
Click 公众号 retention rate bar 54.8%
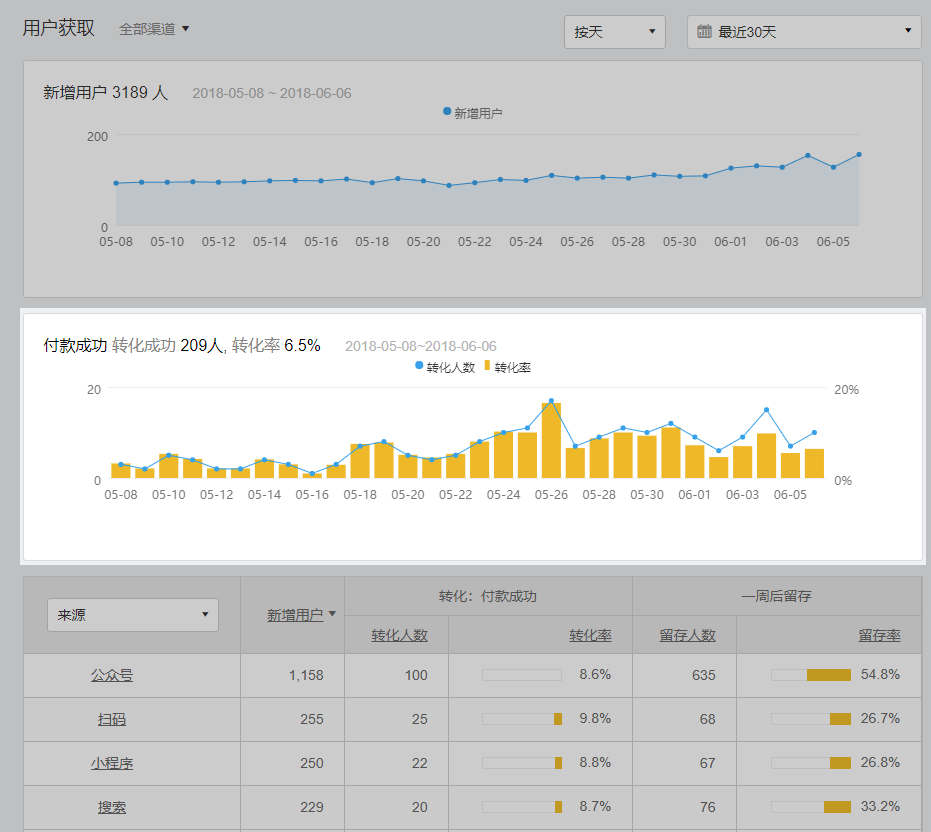click(x=828, y=675)
